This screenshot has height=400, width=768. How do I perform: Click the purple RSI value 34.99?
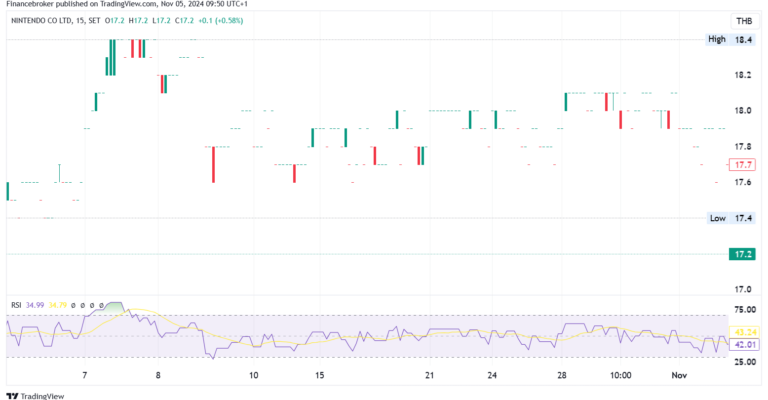click(35, 305)
